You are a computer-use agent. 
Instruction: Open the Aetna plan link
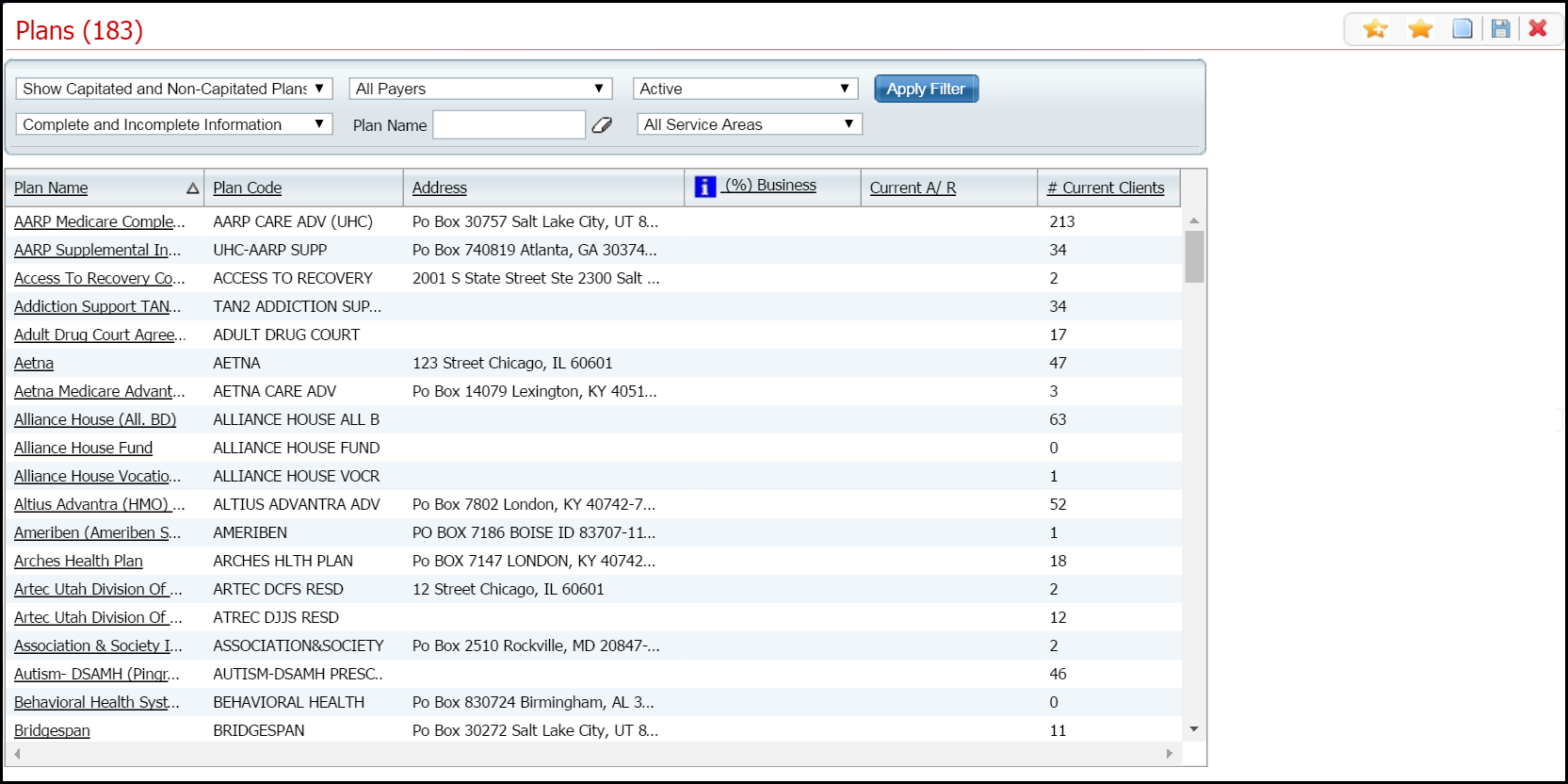pyautogui.click(x=34, y=364)
